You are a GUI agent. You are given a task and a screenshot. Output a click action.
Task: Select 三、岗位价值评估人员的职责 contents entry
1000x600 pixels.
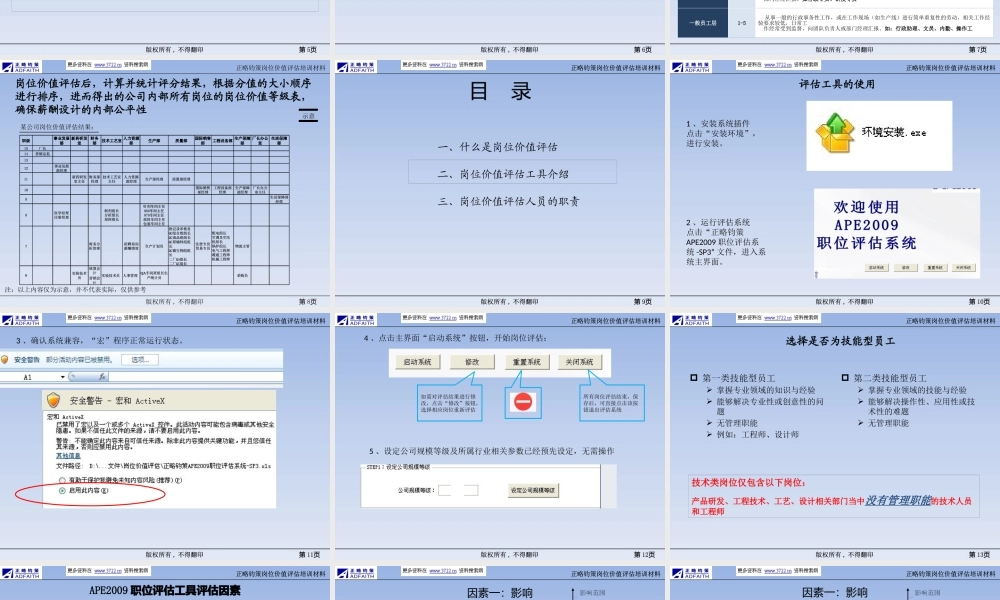pos(508,201)
